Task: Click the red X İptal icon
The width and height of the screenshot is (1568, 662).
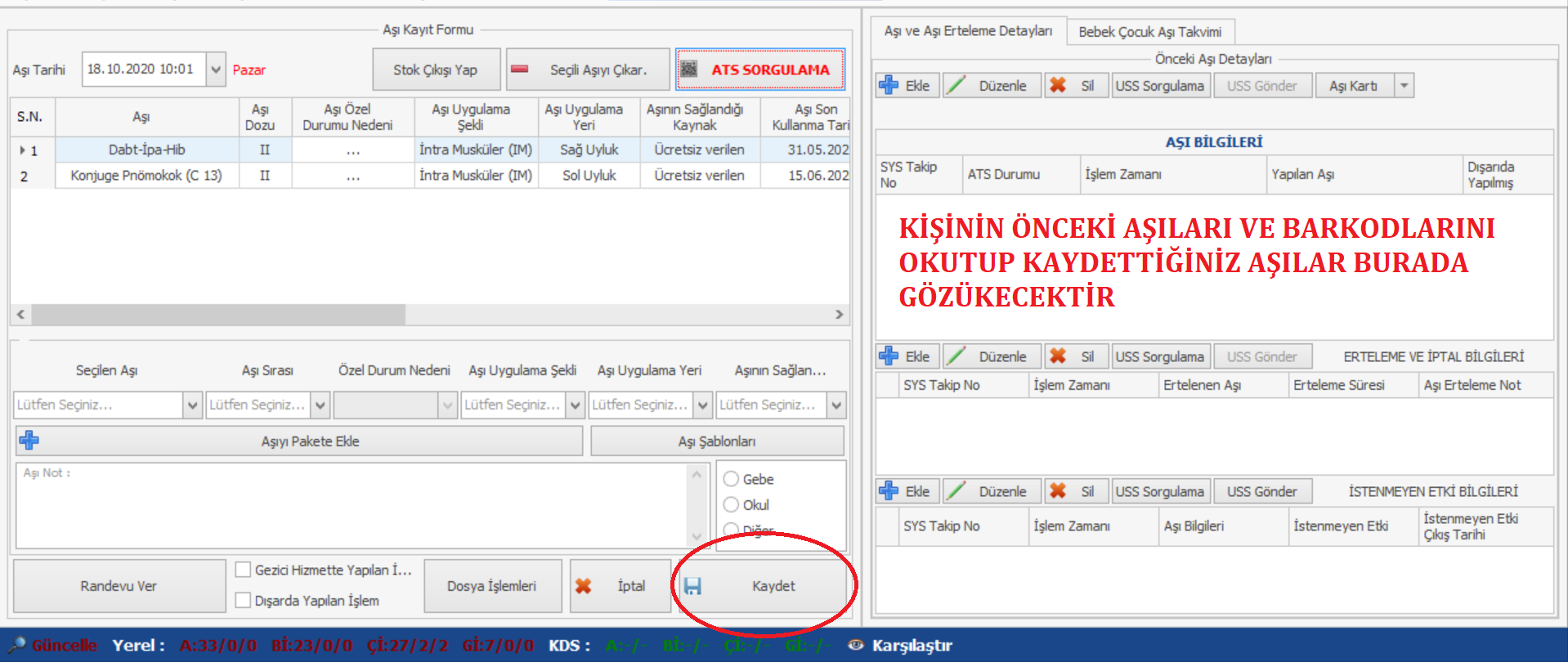Action: 583,586
